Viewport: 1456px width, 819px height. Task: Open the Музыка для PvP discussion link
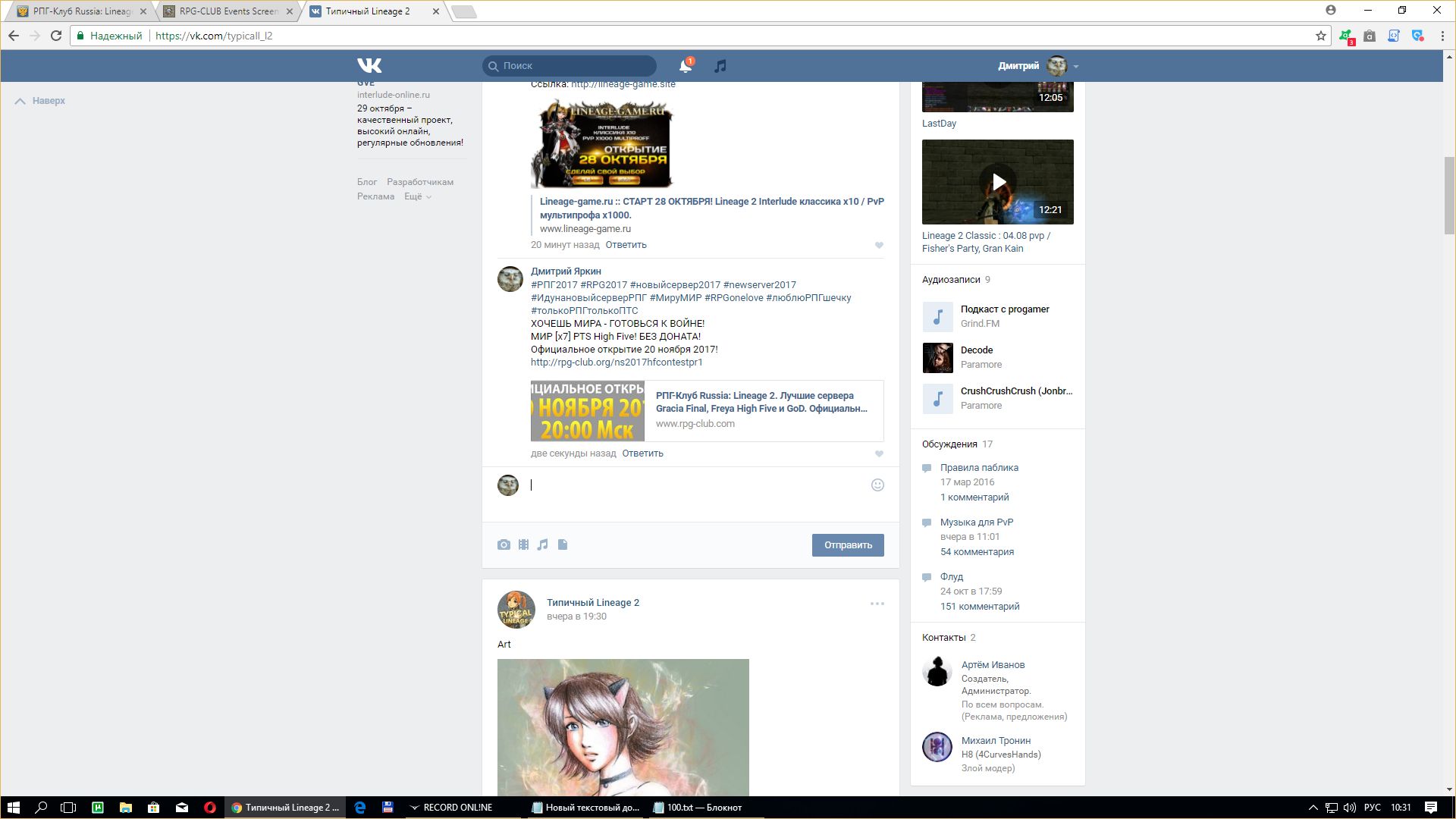pos(977,522)
